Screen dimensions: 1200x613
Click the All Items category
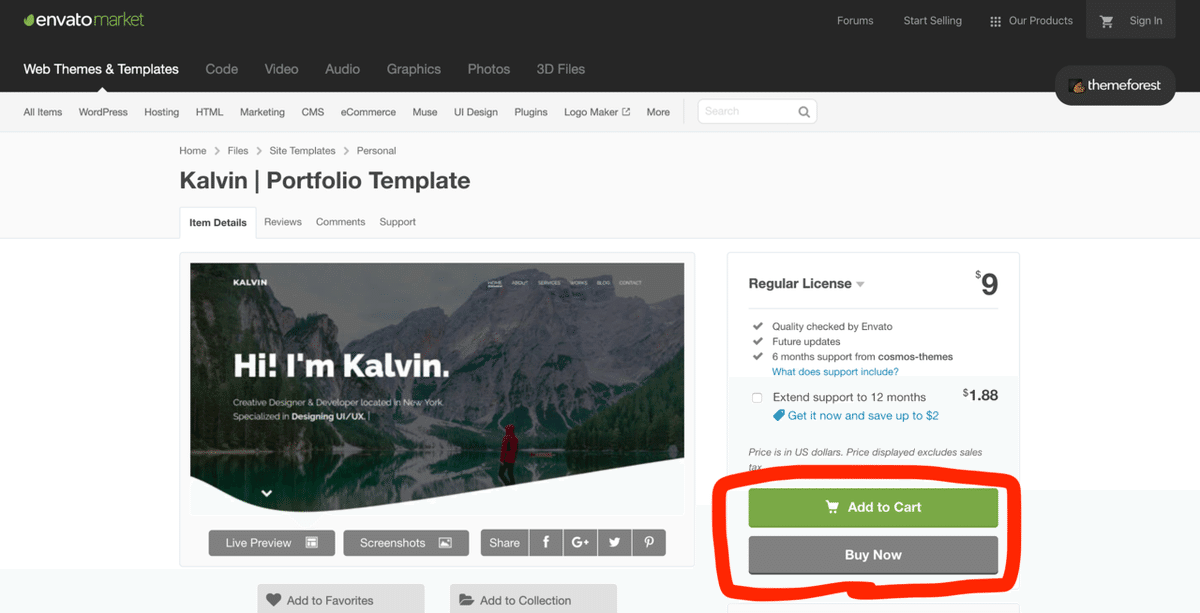[43, 112]
